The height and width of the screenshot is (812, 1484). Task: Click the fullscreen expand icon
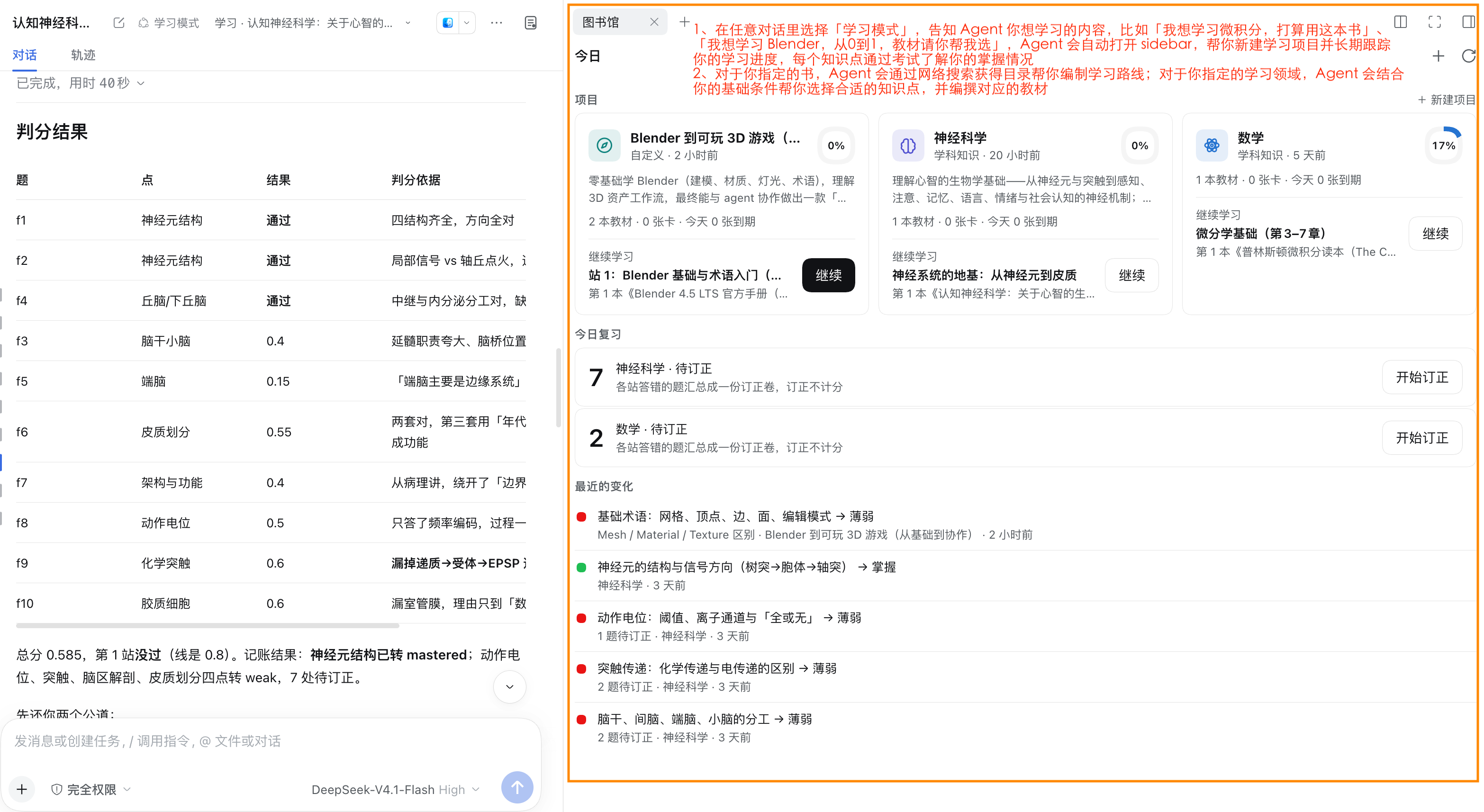[x=1434, y=22]
